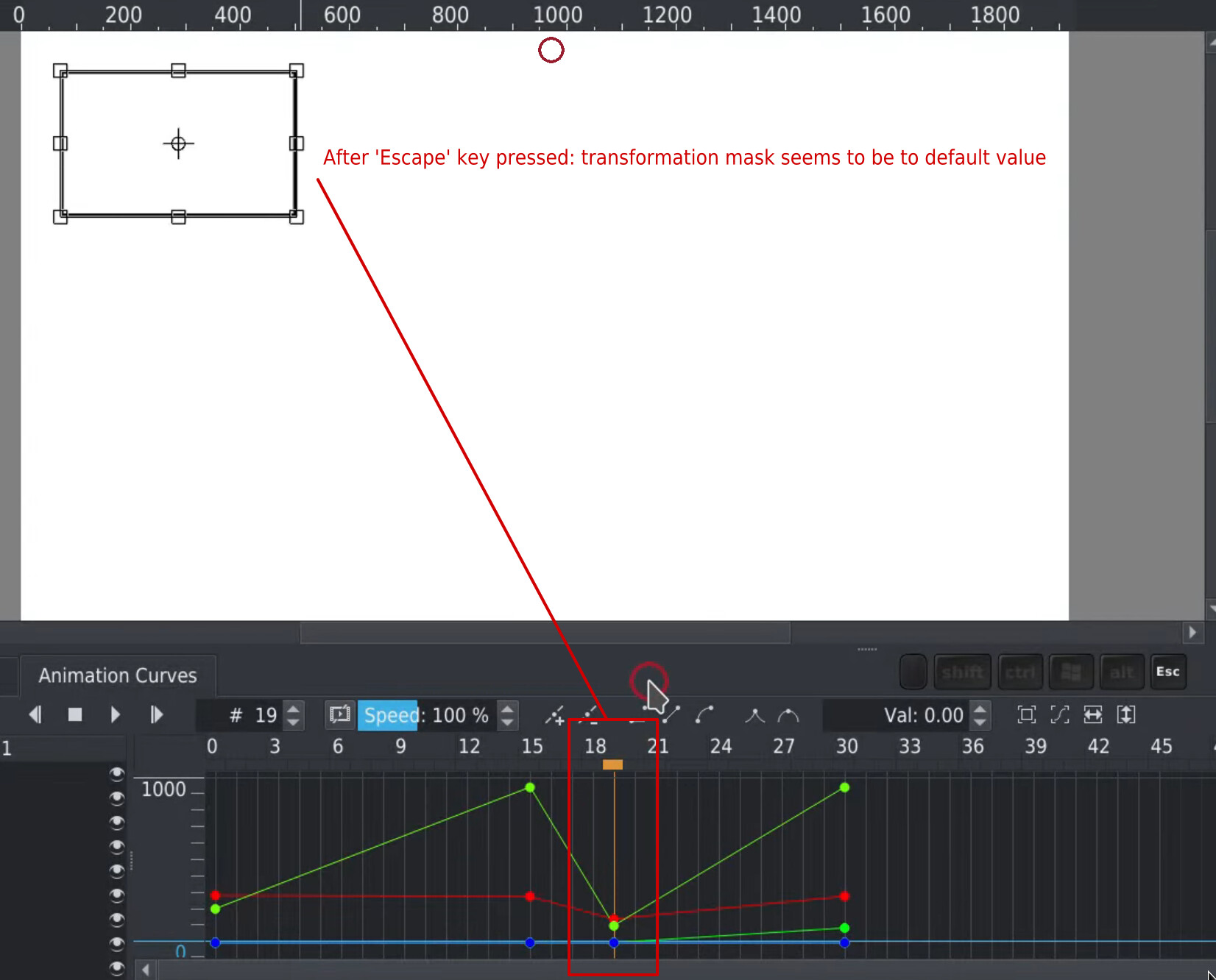Toggle the drop frames button
The height and width of the screenshot is (980, 1216).
click(x=339, y=714)
